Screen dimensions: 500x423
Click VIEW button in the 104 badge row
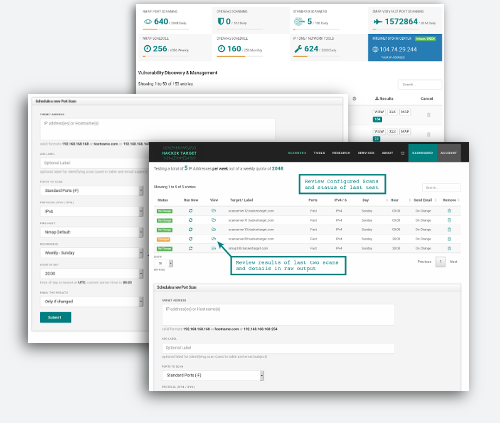click(x=379, y=112)
